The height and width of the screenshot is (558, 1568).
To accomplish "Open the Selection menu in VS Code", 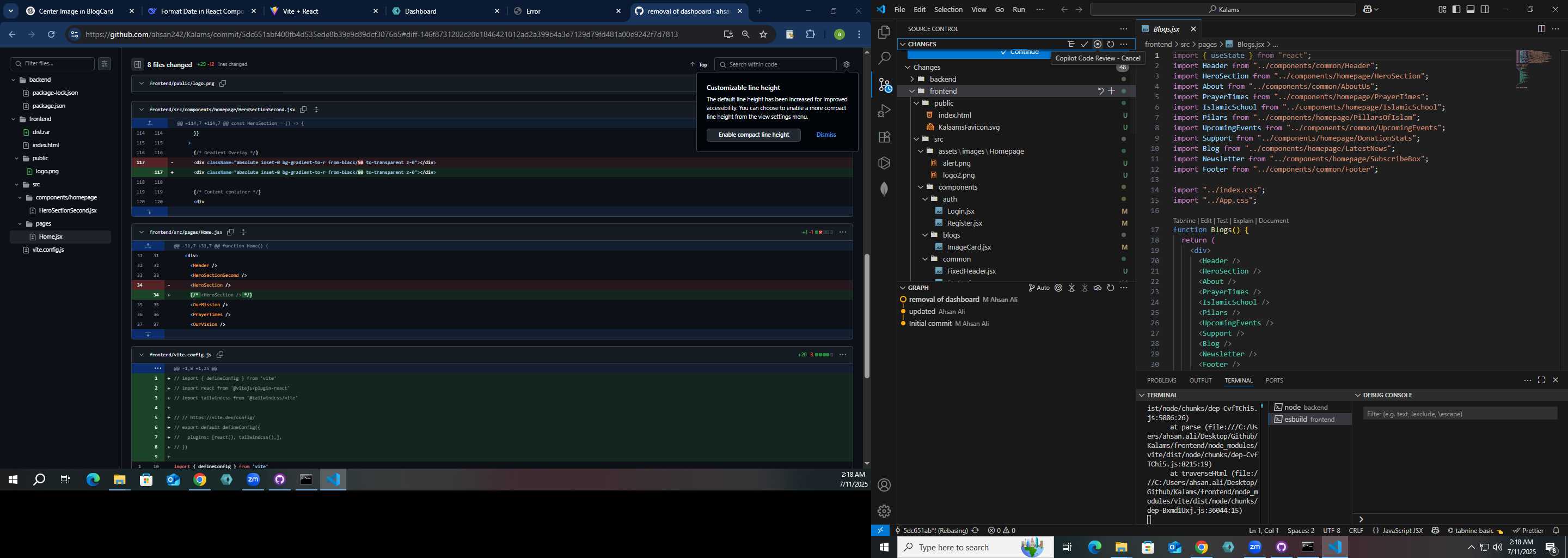I will click(948, 9).
